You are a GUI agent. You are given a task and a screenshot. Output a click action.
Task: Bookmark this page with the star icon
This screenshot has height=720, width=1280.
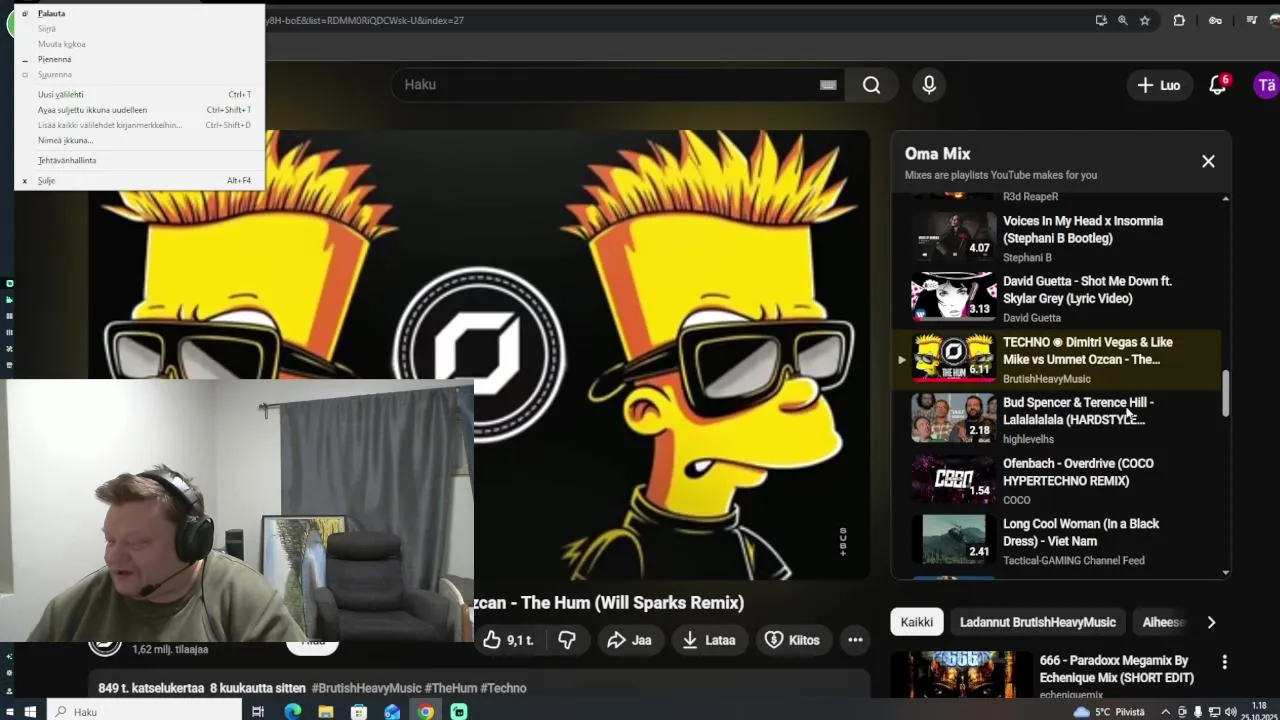1145,20
